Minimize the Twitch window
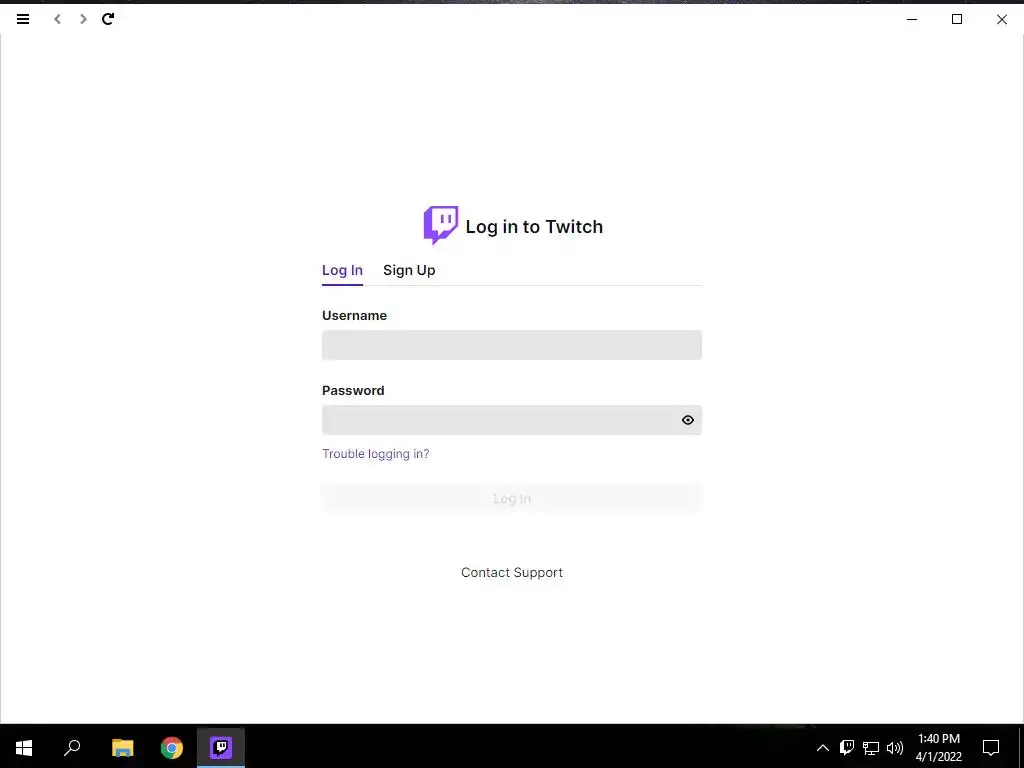The image size is (1024, 768). point(912,19)
